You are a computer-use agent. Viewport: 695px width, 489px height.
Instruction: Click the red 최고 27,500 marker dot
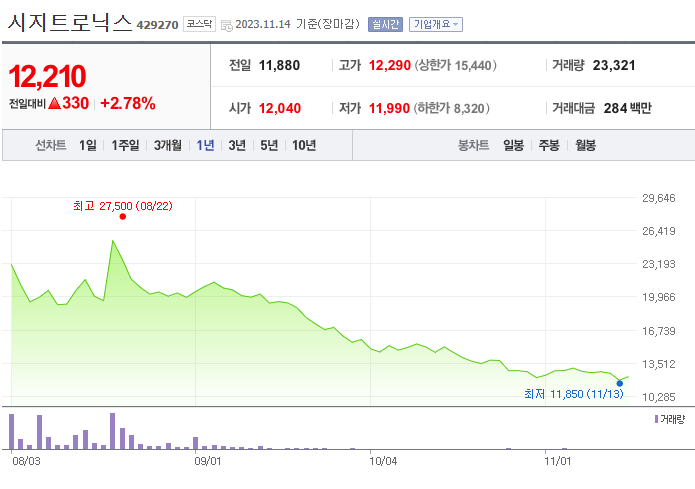(x=123, y=216)
